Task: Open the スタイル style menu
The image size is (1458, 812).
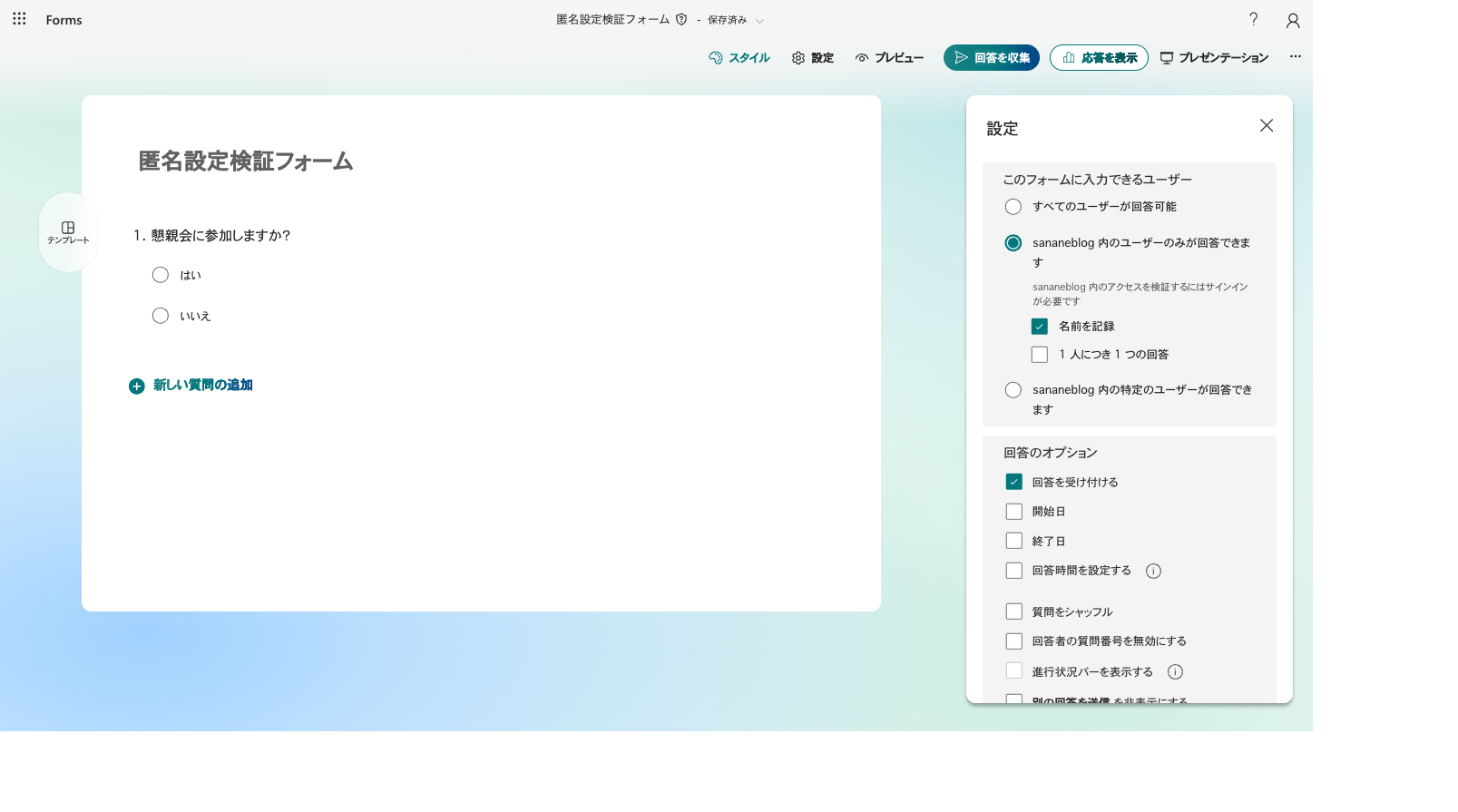Action: [x=739, y=58]
